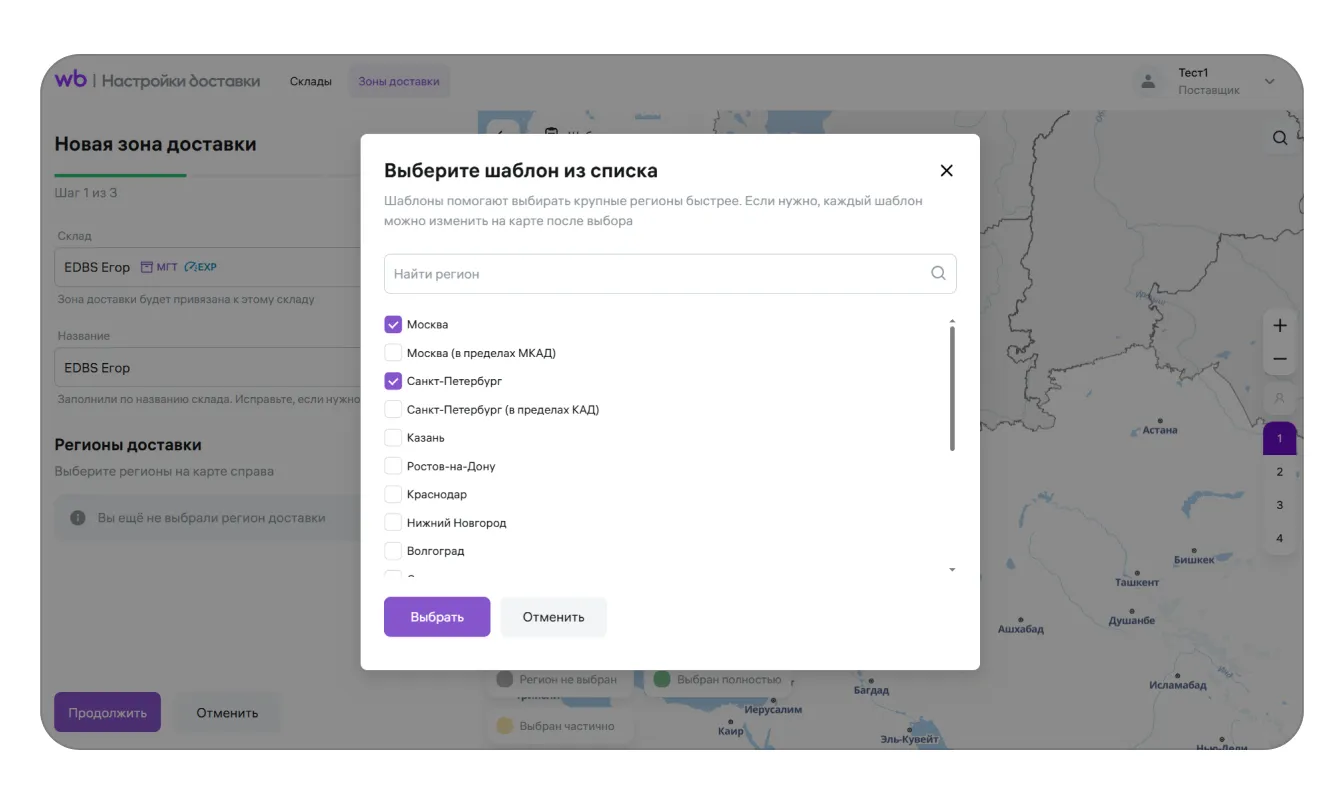This screenshot has height=804, width=1344.
Task: Close the template selection dialog
Action: point(946,171)
